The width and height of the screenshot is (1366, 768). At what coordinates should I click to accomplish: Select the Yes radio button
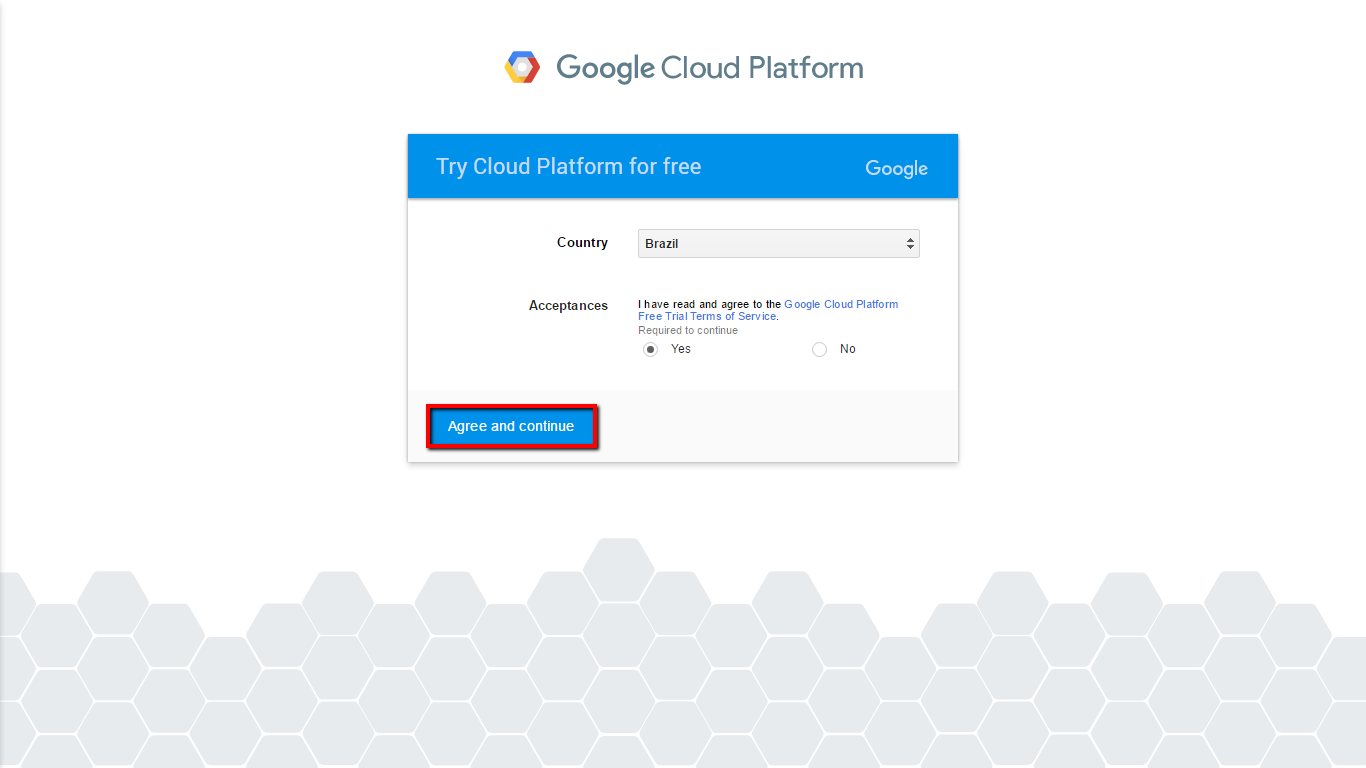tap(651, 349)
